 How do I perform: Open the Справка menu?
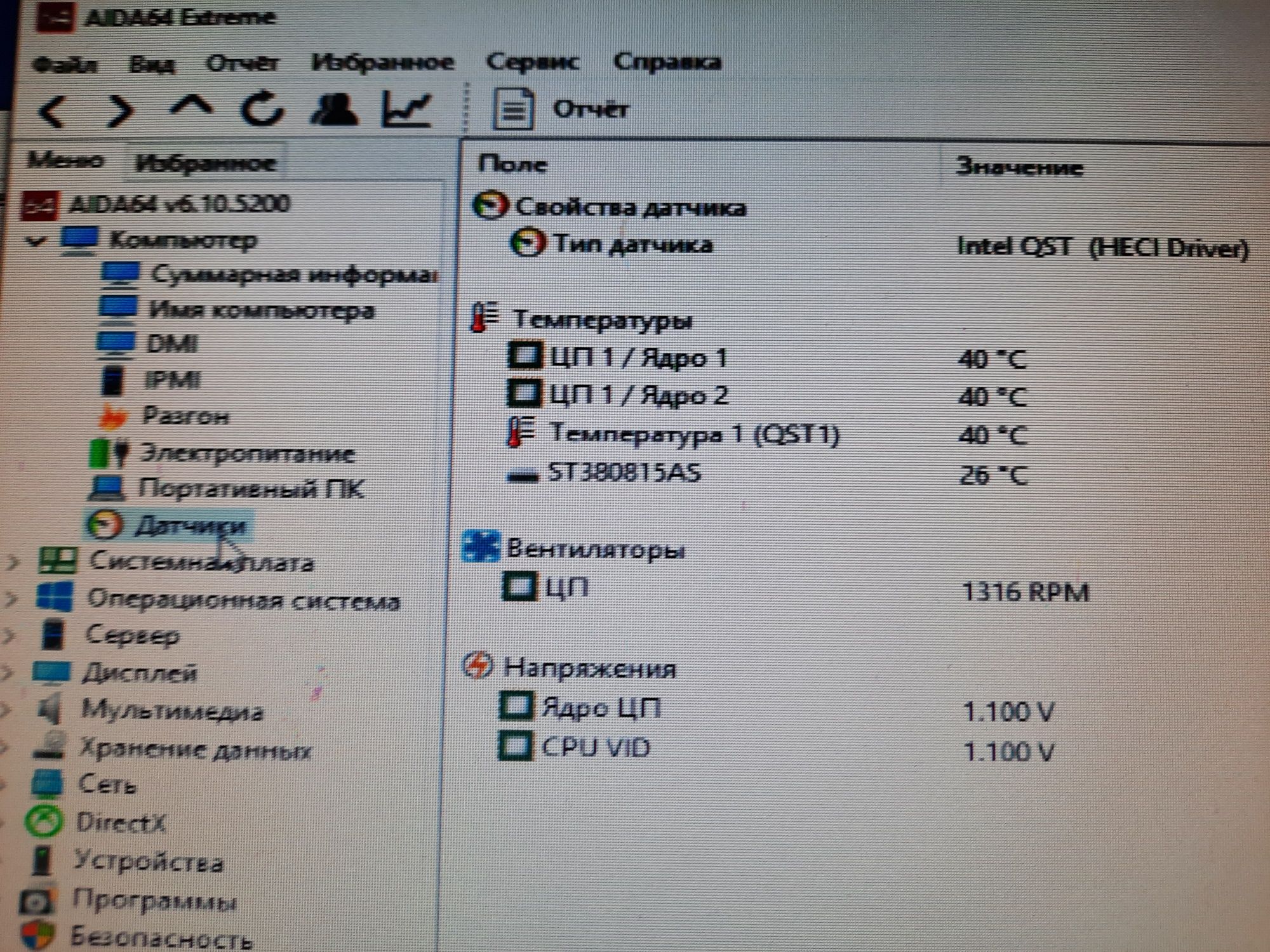[667, 62]
